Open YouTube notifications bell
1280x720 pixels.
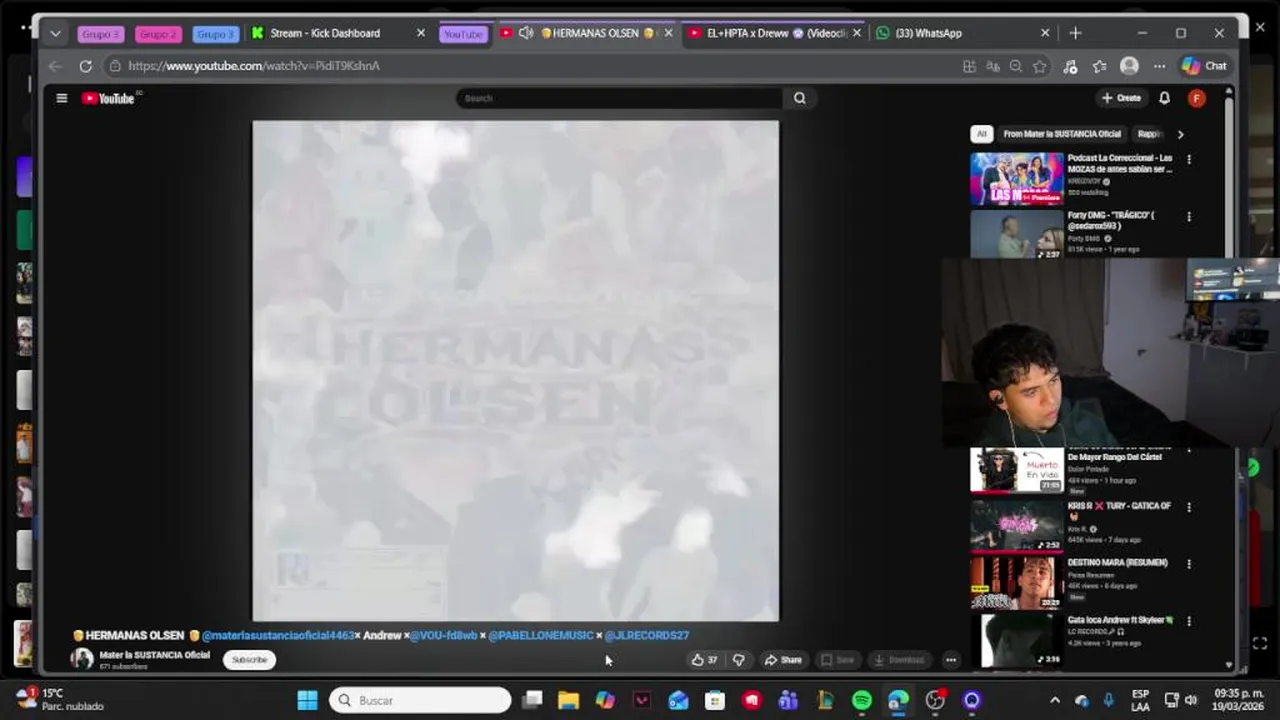(1164, 98)
